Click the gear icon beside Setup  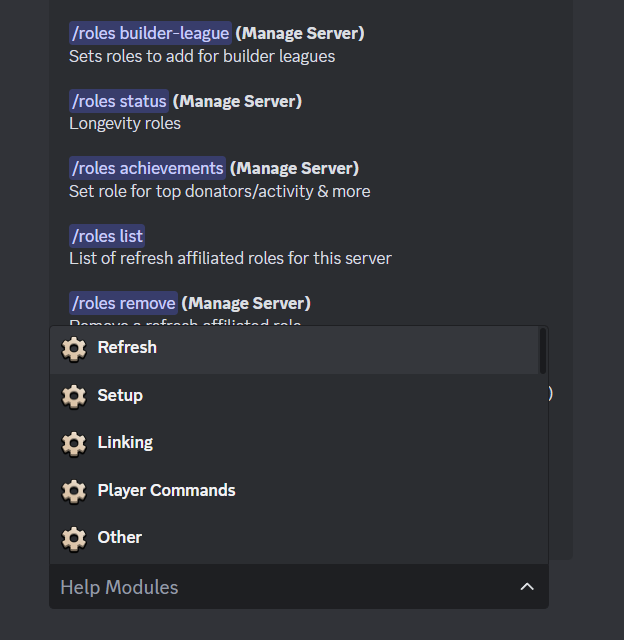[74, 396]
